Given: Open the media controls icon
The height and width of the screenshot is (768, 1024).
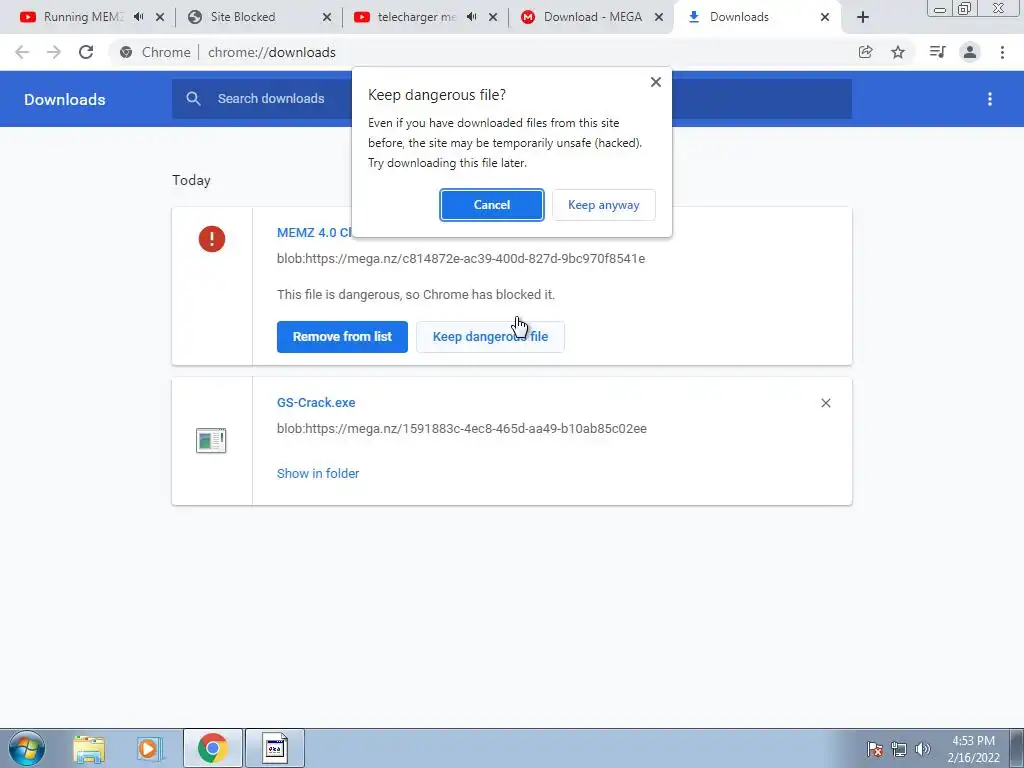Looking at the screenshot, I should pyautogui.click(x=937, y=52).
